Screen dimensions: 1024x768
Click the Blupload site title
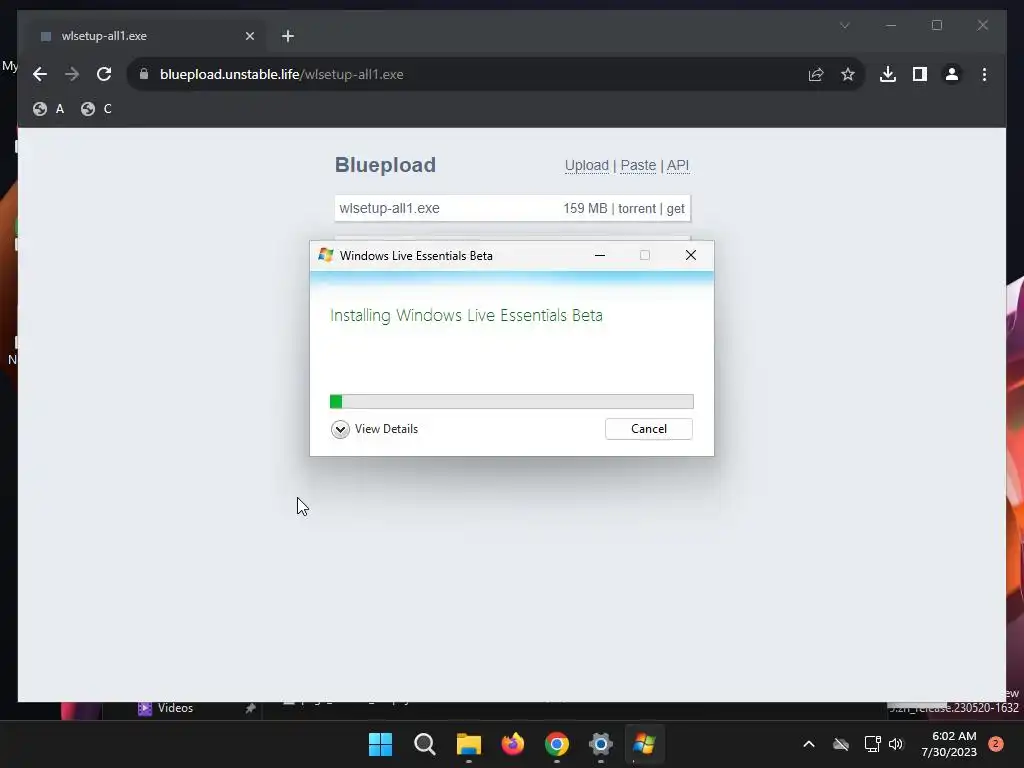385,165
